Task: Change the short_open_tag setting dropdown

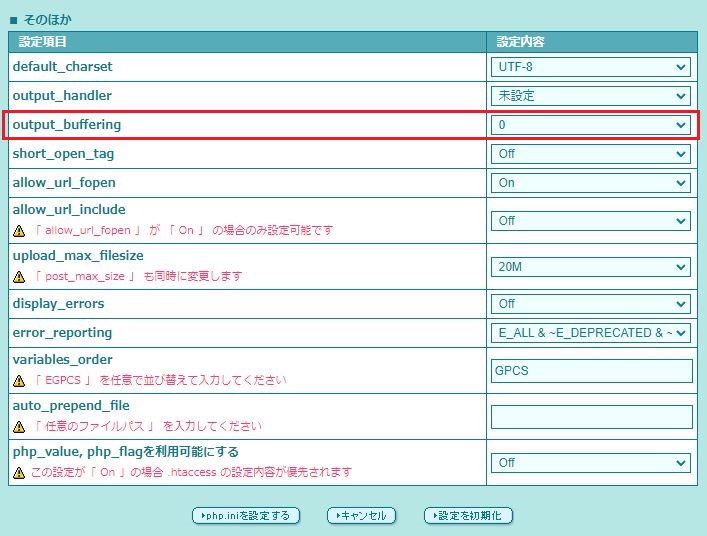Action: click(x=591, y=154)
